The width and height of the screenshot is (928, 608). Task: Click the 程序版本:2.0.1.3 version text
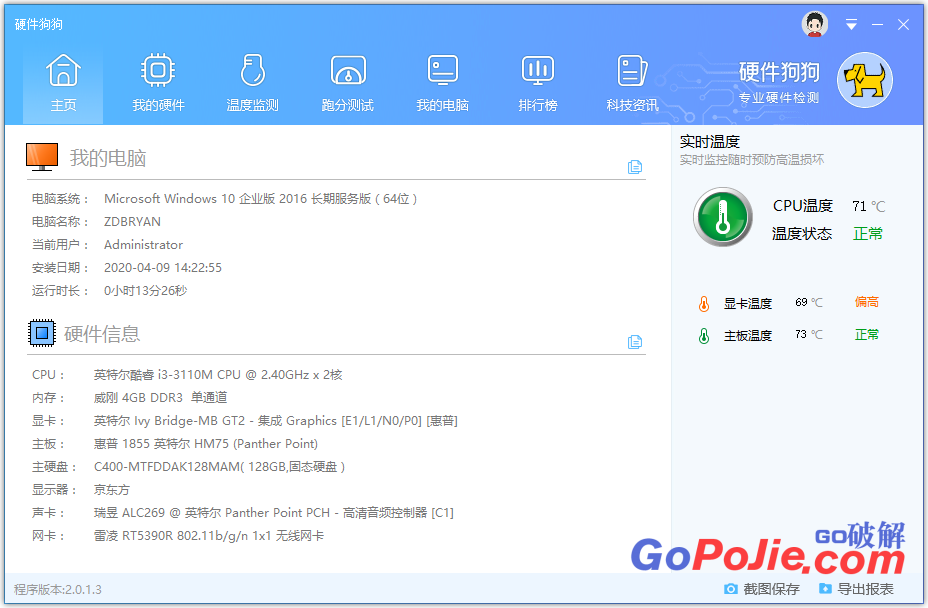pyautogui.click(x=57, y=590)
